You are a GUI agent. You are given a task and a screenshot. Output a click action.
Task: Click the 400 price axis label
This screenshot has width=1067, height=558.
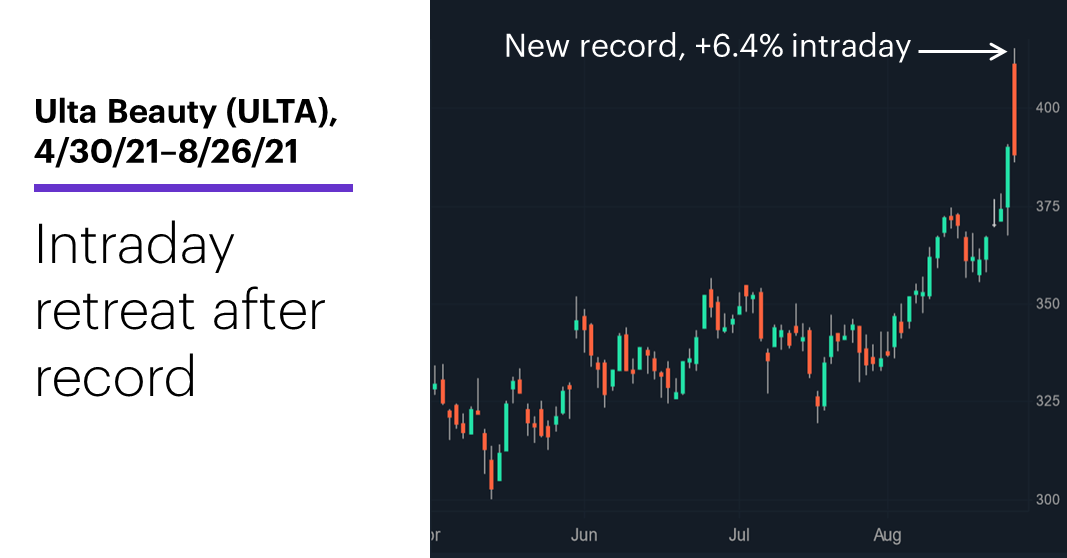pos(1048,108)
